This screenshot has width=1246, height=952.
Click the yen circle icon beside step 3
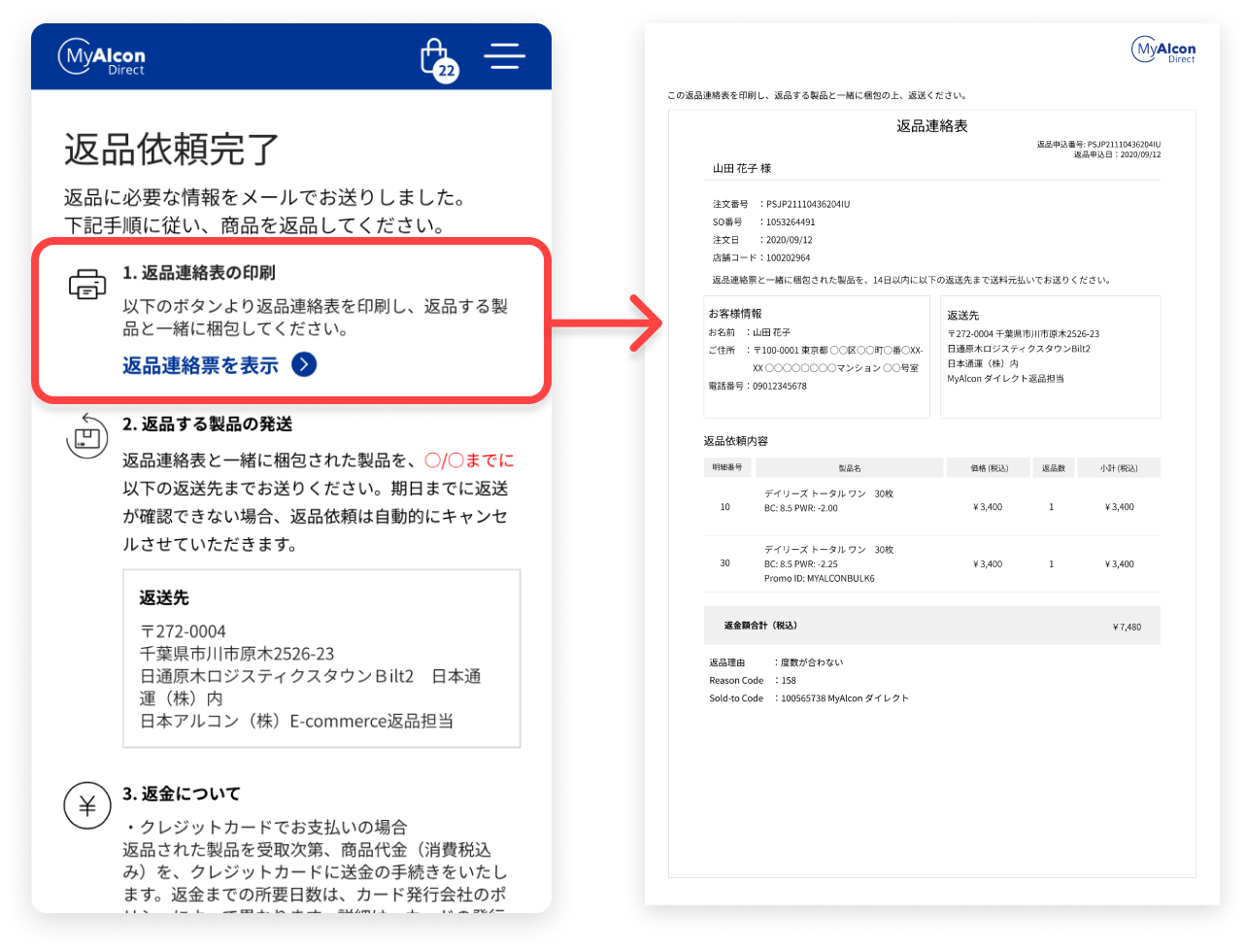(86, 806)
